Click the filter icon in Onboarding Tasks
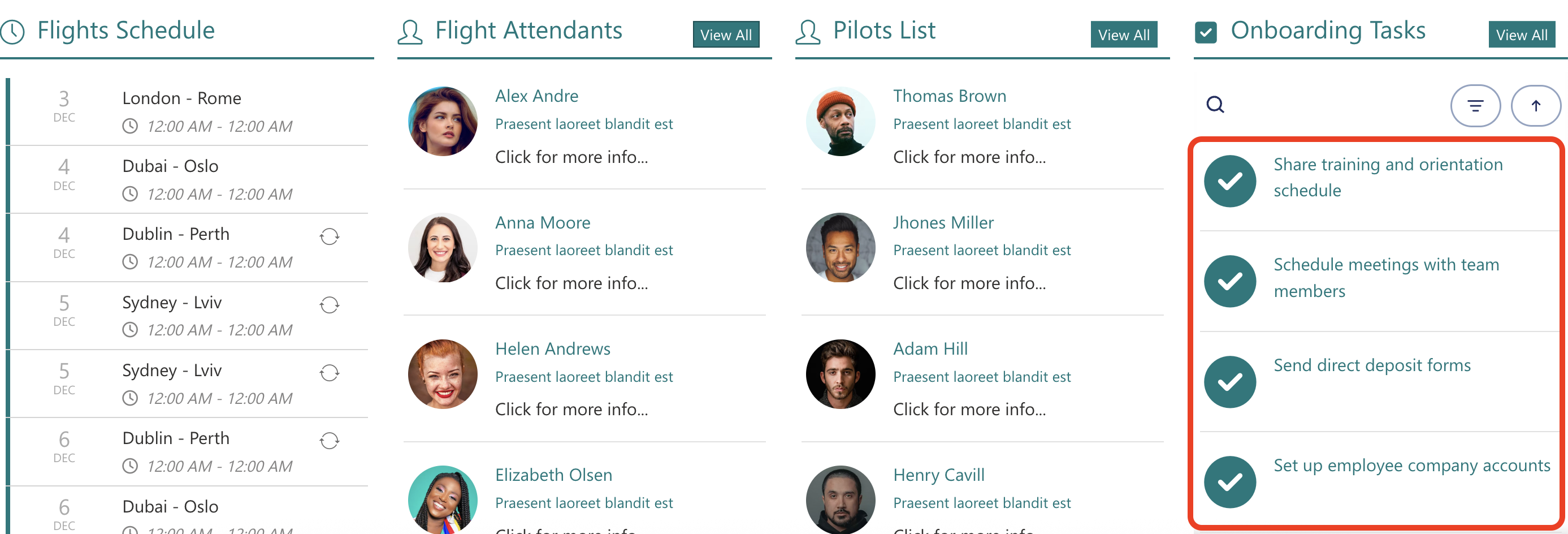 pos(1475,105)
